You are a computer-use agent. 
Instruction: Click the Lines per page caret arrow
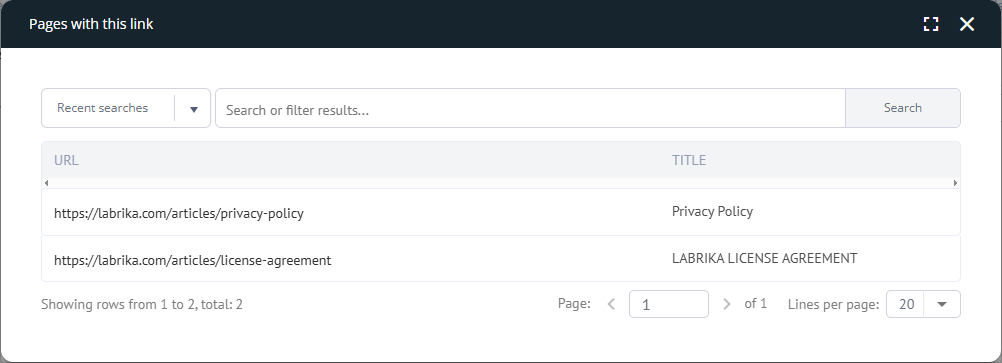pyautogui.click(x=941, y=304)
